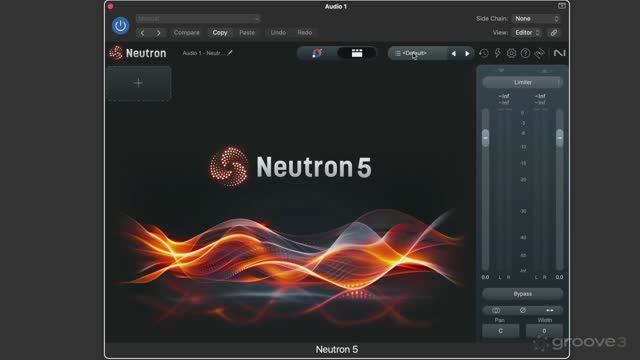Click the Pan value field showing C

501,331
